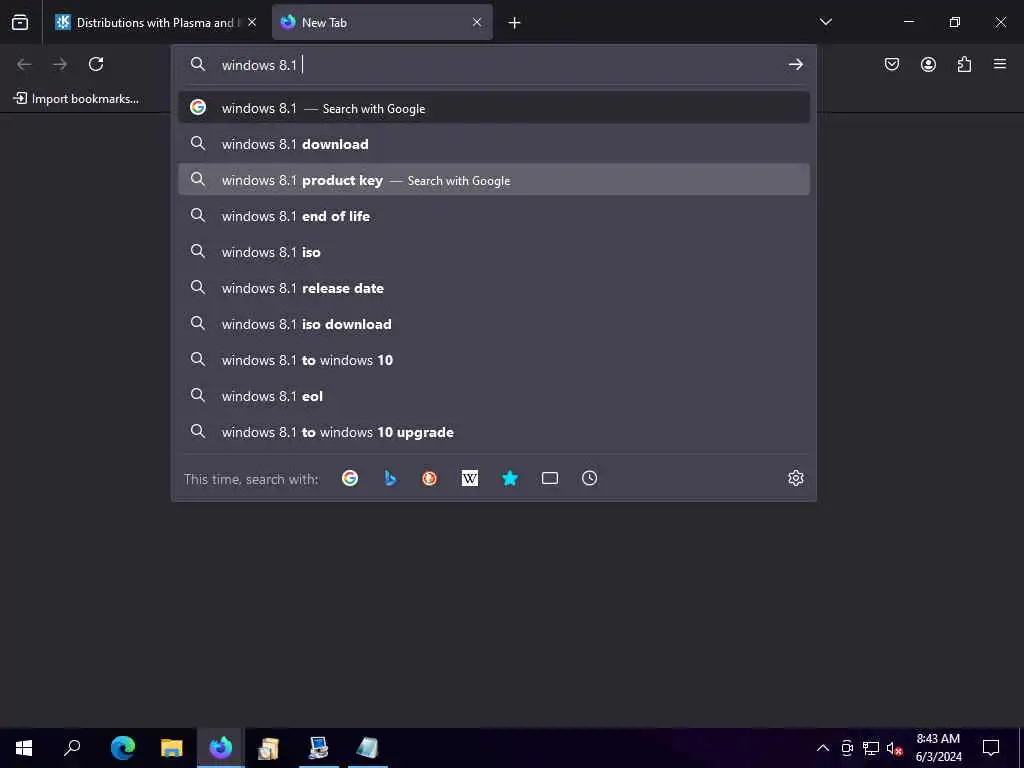Search this time with Bing
The image size is (1024, 768).
tap(390, 478)
